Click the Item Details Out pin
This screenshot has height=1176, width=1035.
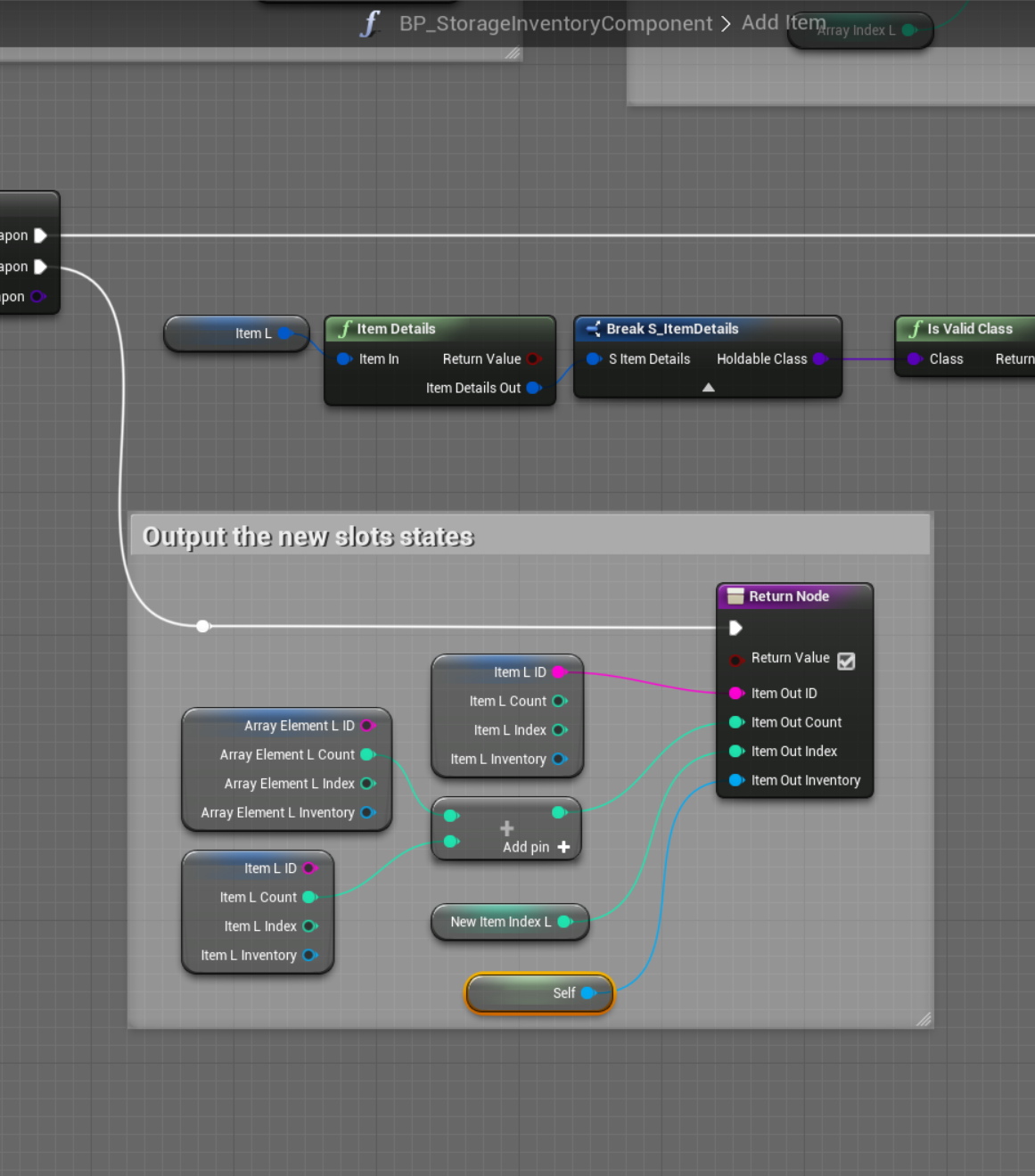[x=533, y=388]
